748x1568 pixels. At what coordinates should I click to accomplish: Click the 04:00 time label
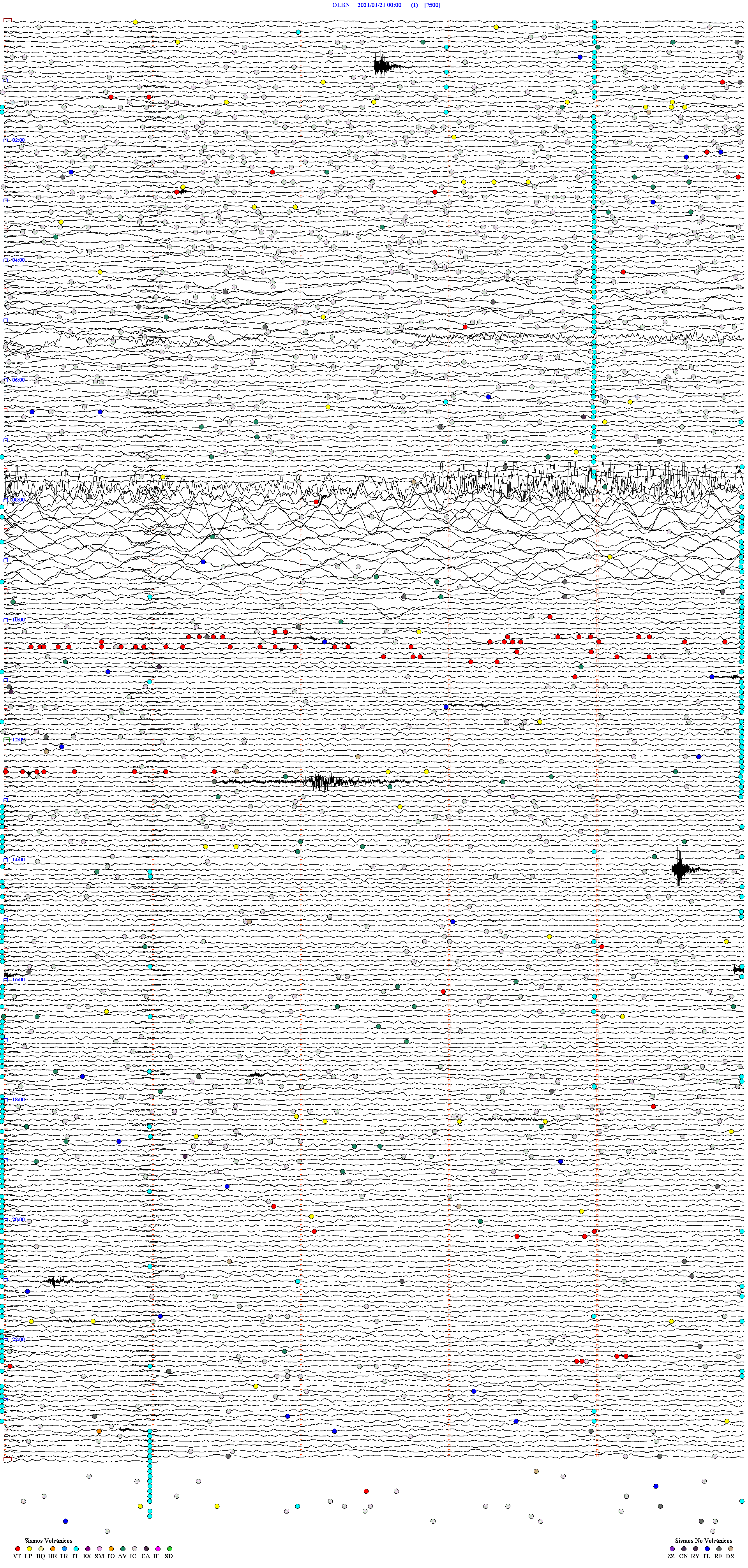coord(18,260)
